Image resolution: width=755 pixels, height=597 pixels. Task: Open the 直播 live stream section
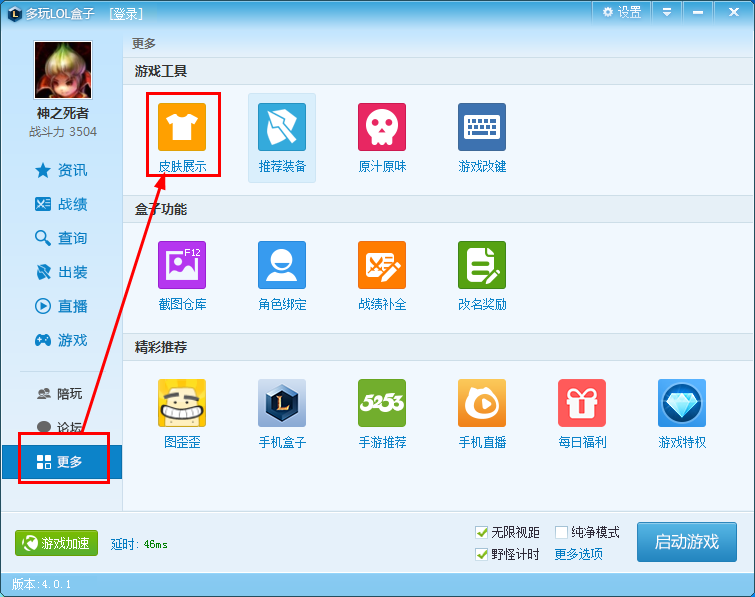(x=61, y=306)
